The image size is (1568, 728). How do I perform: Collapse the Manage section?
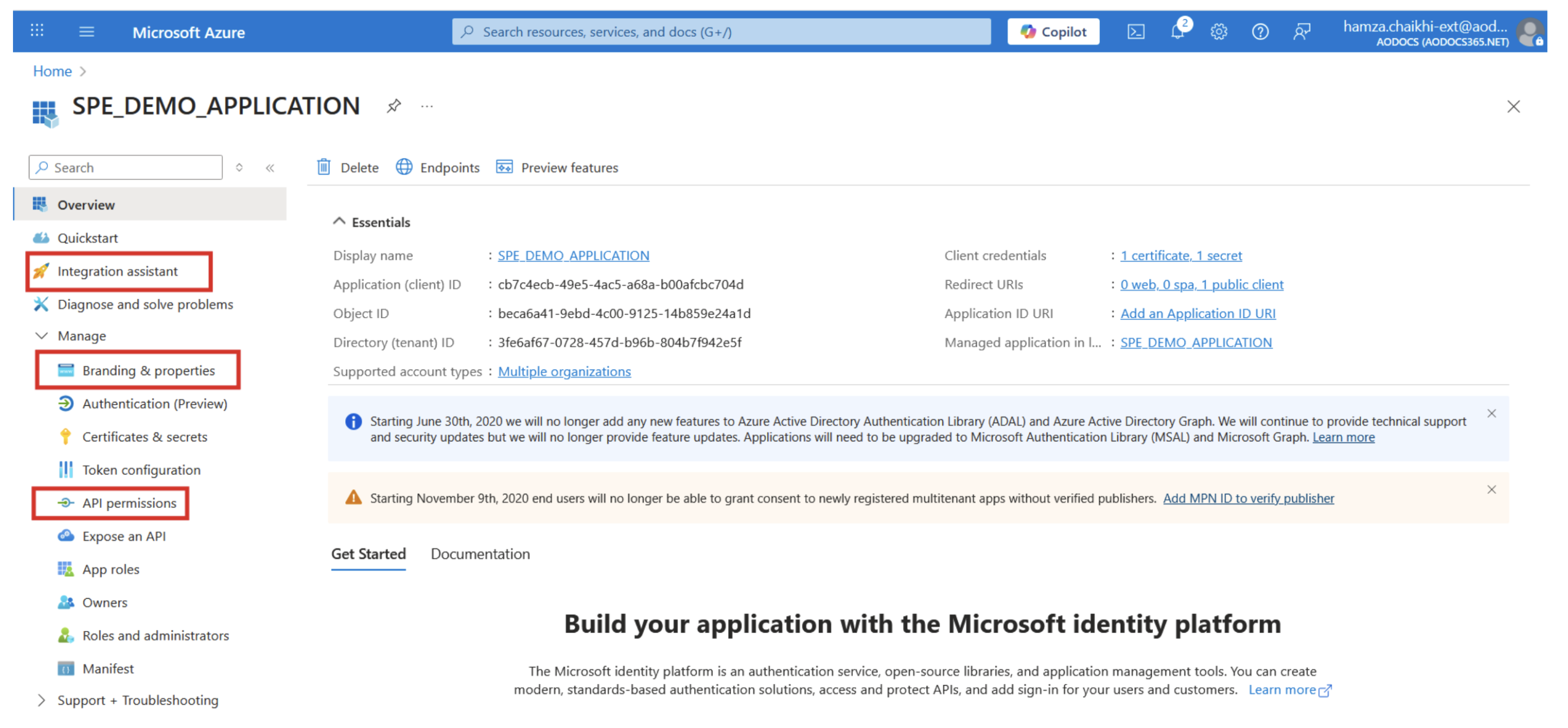[41, 336]
